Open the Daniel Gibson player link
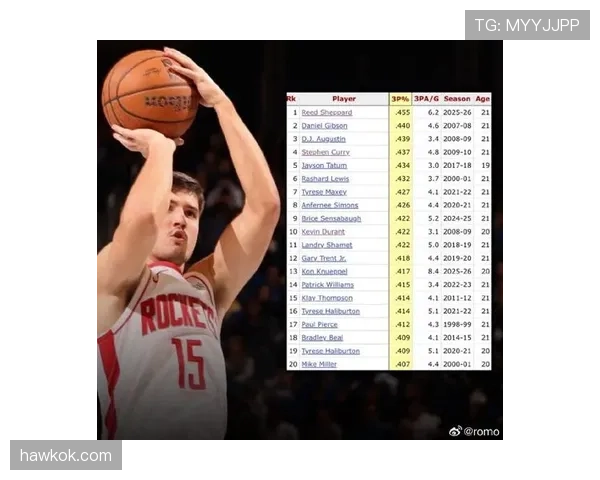Viewport: 600px width, 480px height. pos(324,126)
